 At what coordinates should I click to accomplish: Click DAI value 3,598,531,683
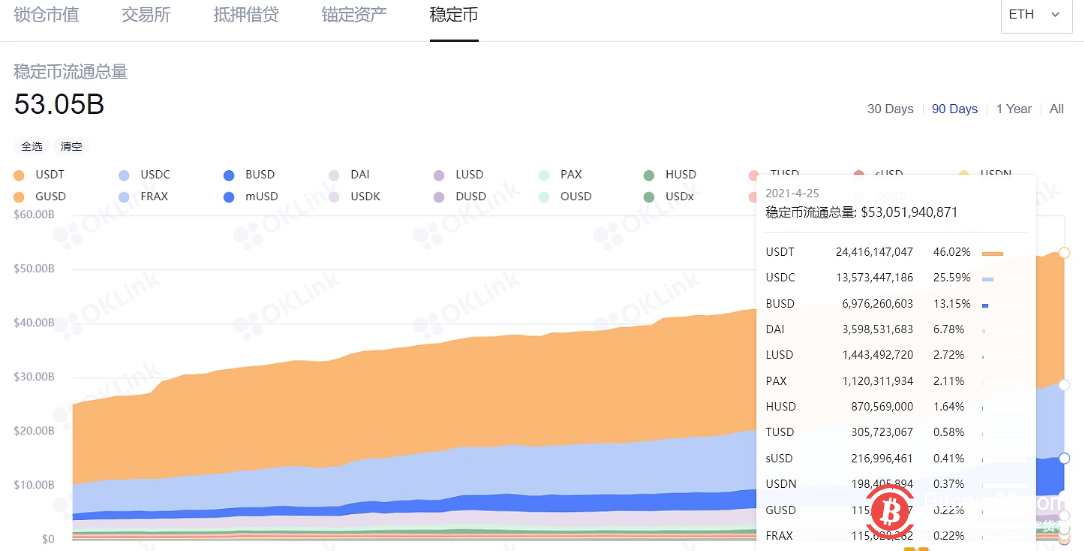click(877, 329)
